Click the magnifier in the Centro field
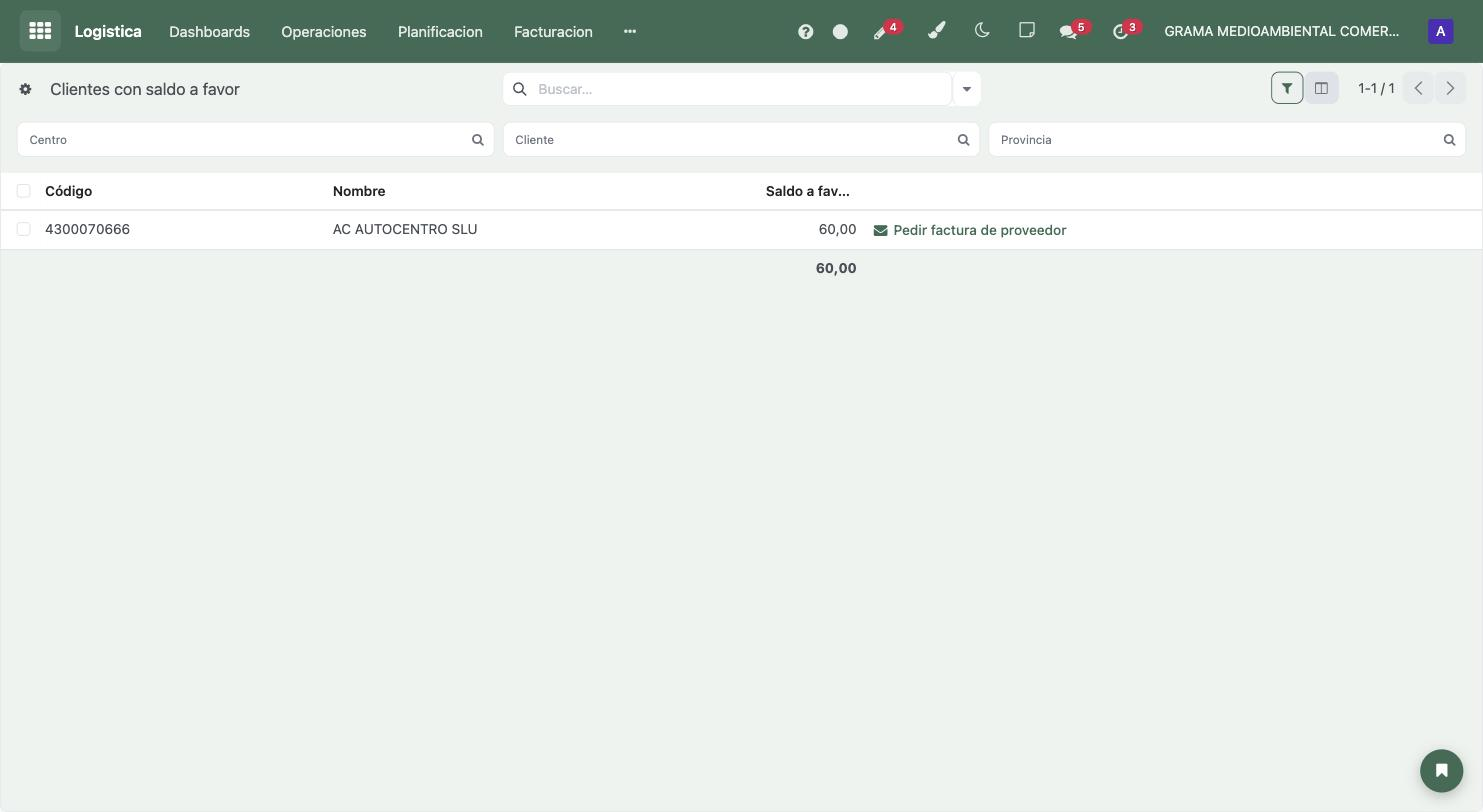 (x=478, y=140)
